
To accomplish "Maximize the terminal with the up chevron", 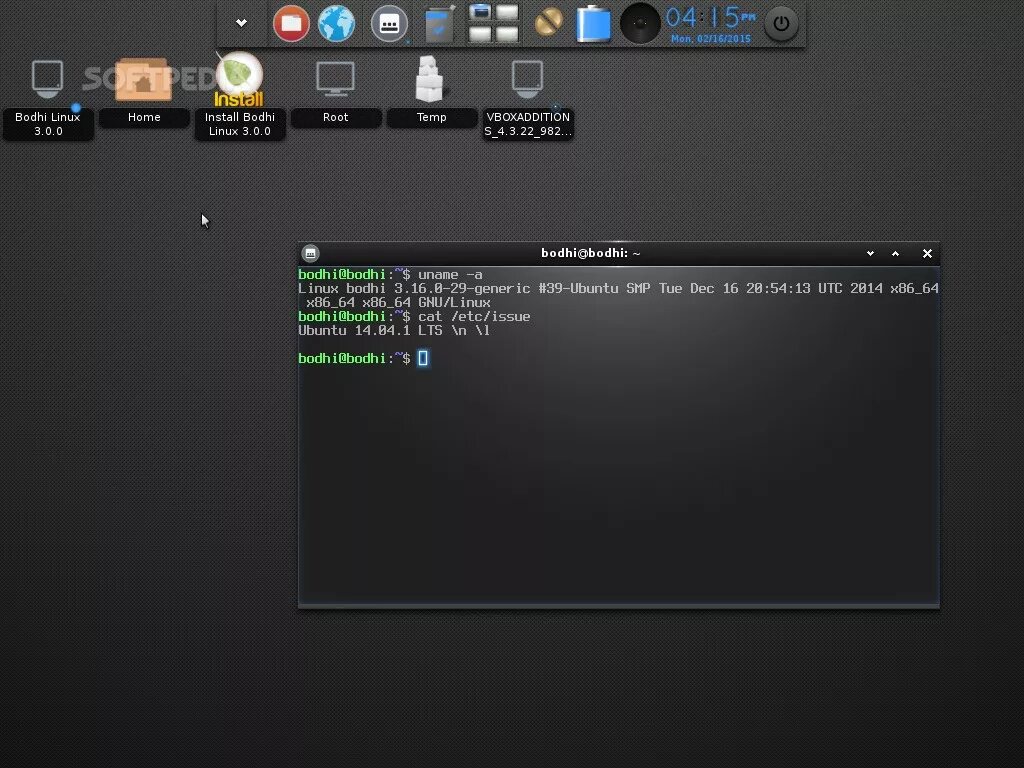I will [895, 253].
